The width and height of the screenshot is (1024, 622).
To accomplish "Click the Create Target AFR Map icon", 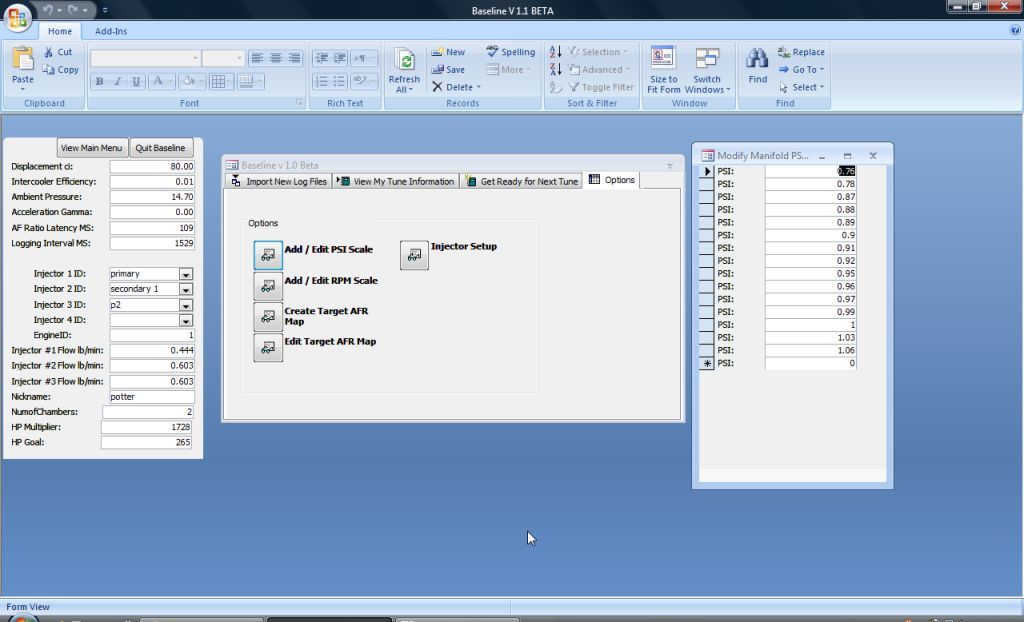I will (268, 317).
